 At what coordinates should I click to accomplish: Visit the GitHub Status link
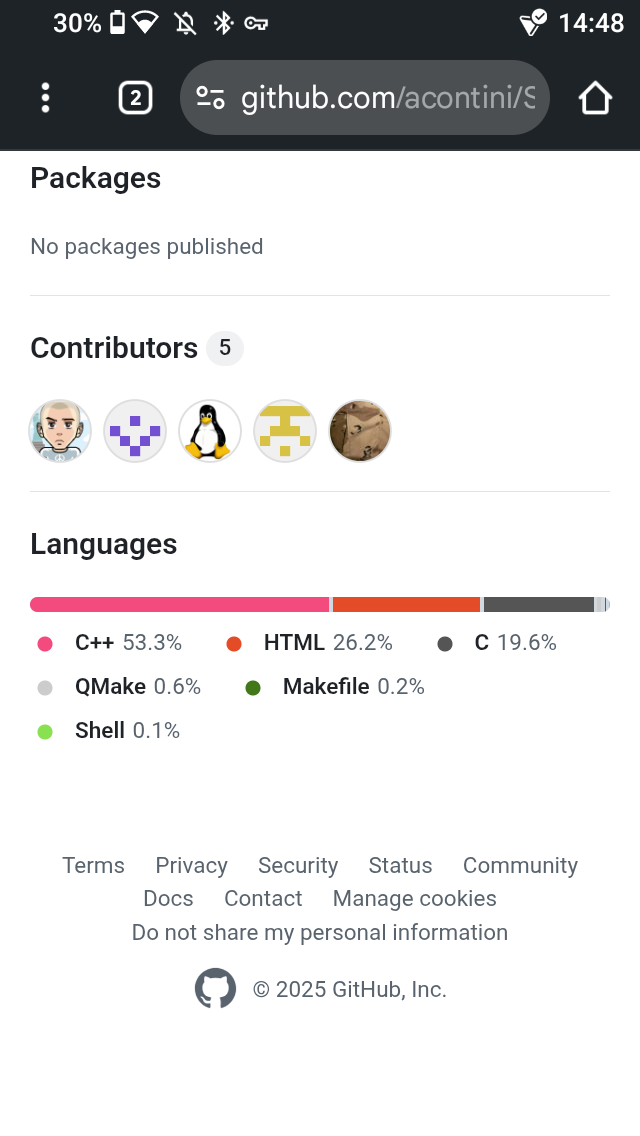tap(400, 865)
